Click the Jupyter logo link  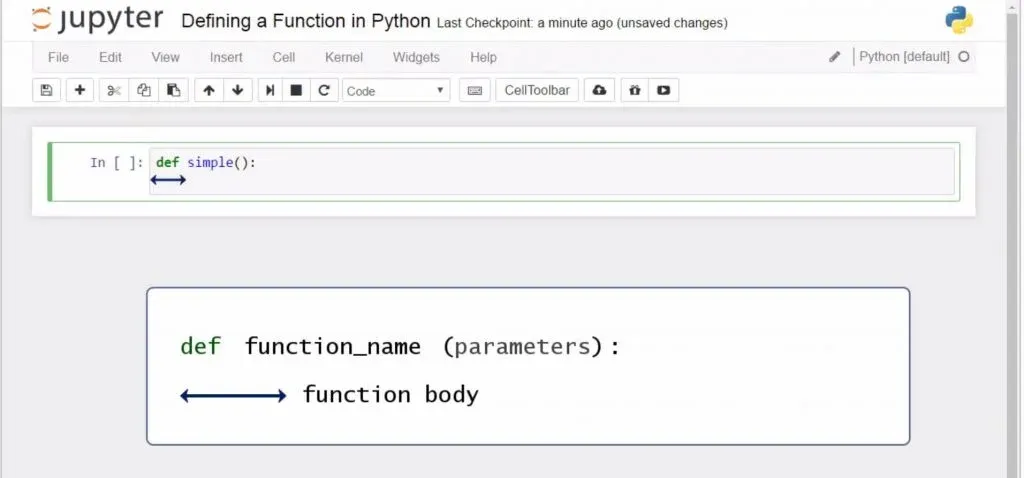[98, 21]
